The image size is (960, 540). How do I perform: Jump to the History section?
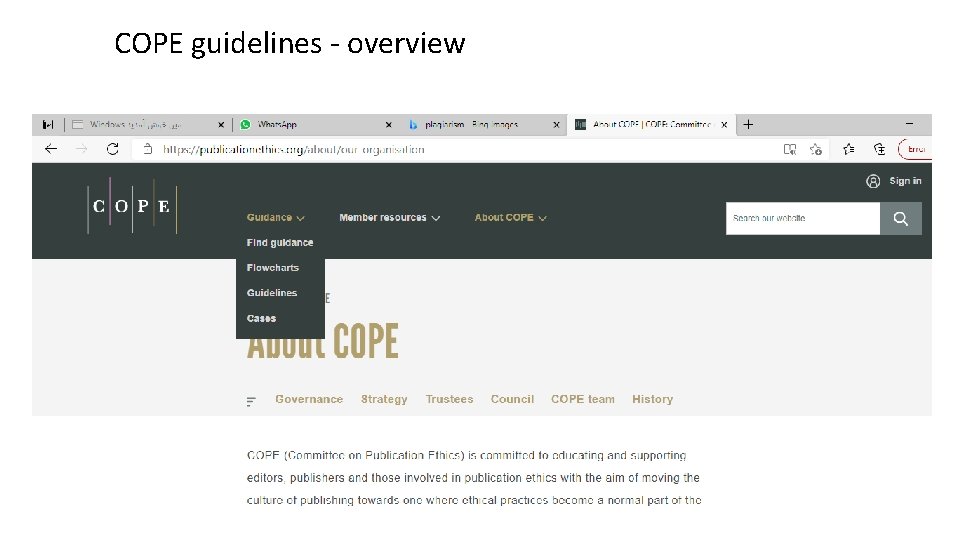tap(653, 399)
